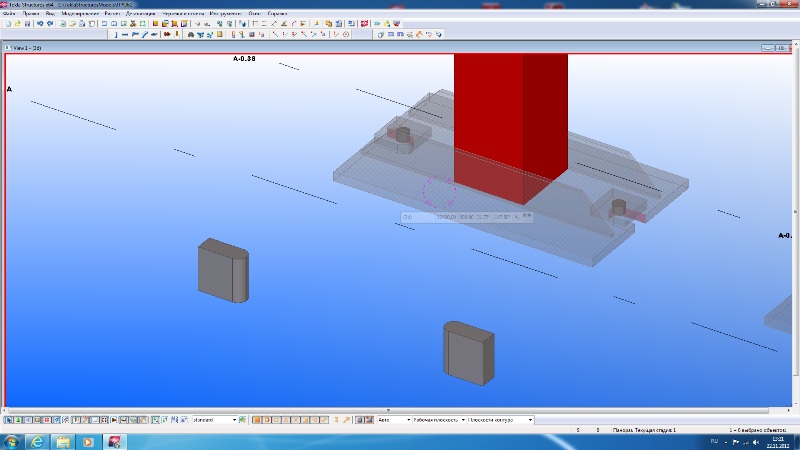Open Internet Explorer from the taskbar
Image resolution: width=800 pixels, height=450 pixels.
coord(37,441)
